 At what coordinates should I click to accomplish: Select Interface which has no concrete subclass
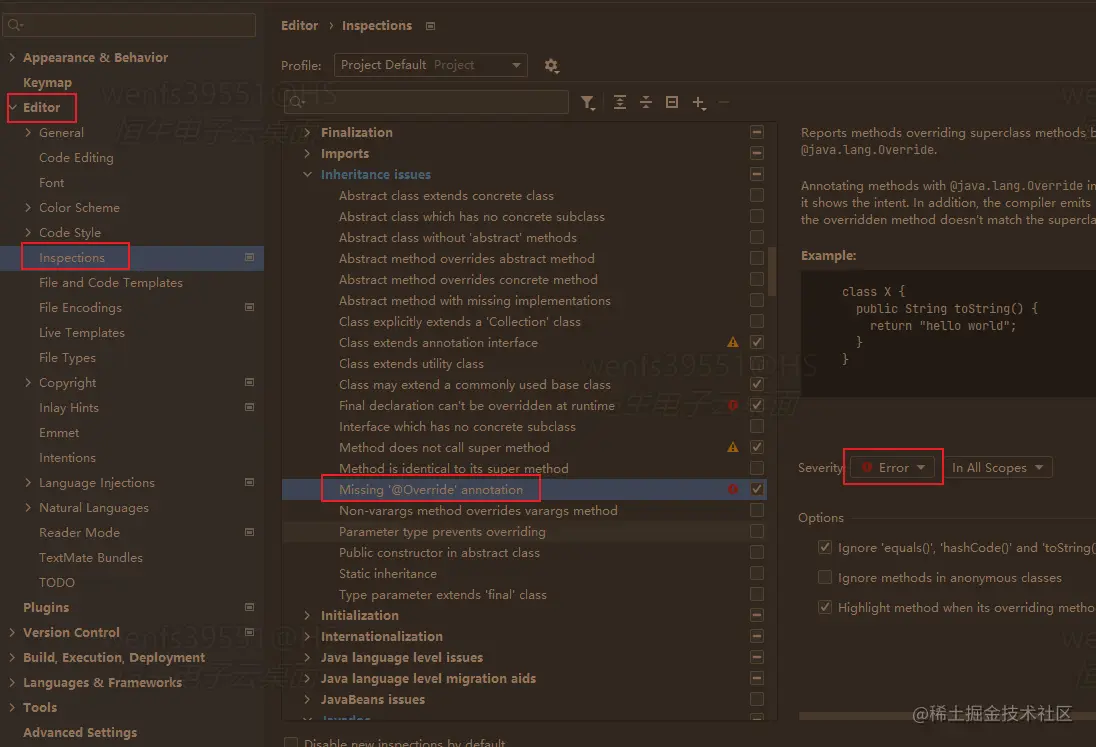coord(457,427)
